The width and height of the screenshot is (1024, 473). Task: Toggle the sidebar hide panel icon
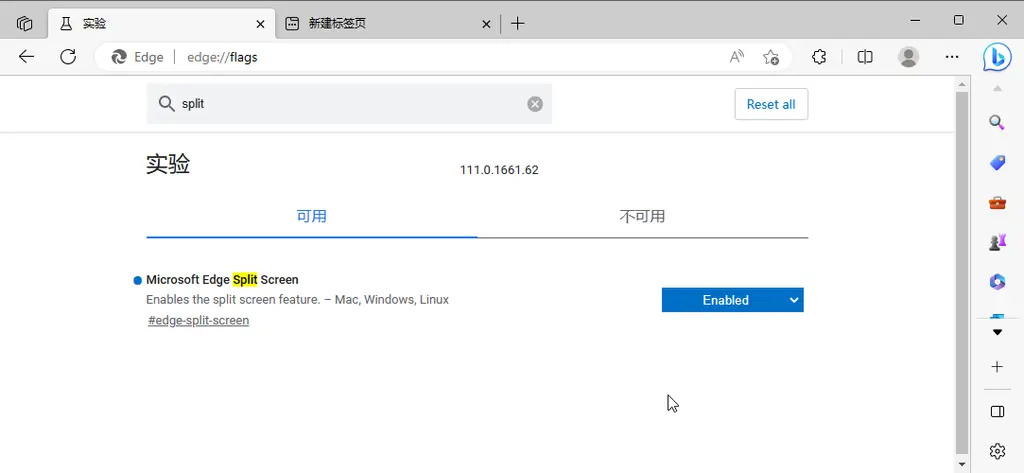996,411
